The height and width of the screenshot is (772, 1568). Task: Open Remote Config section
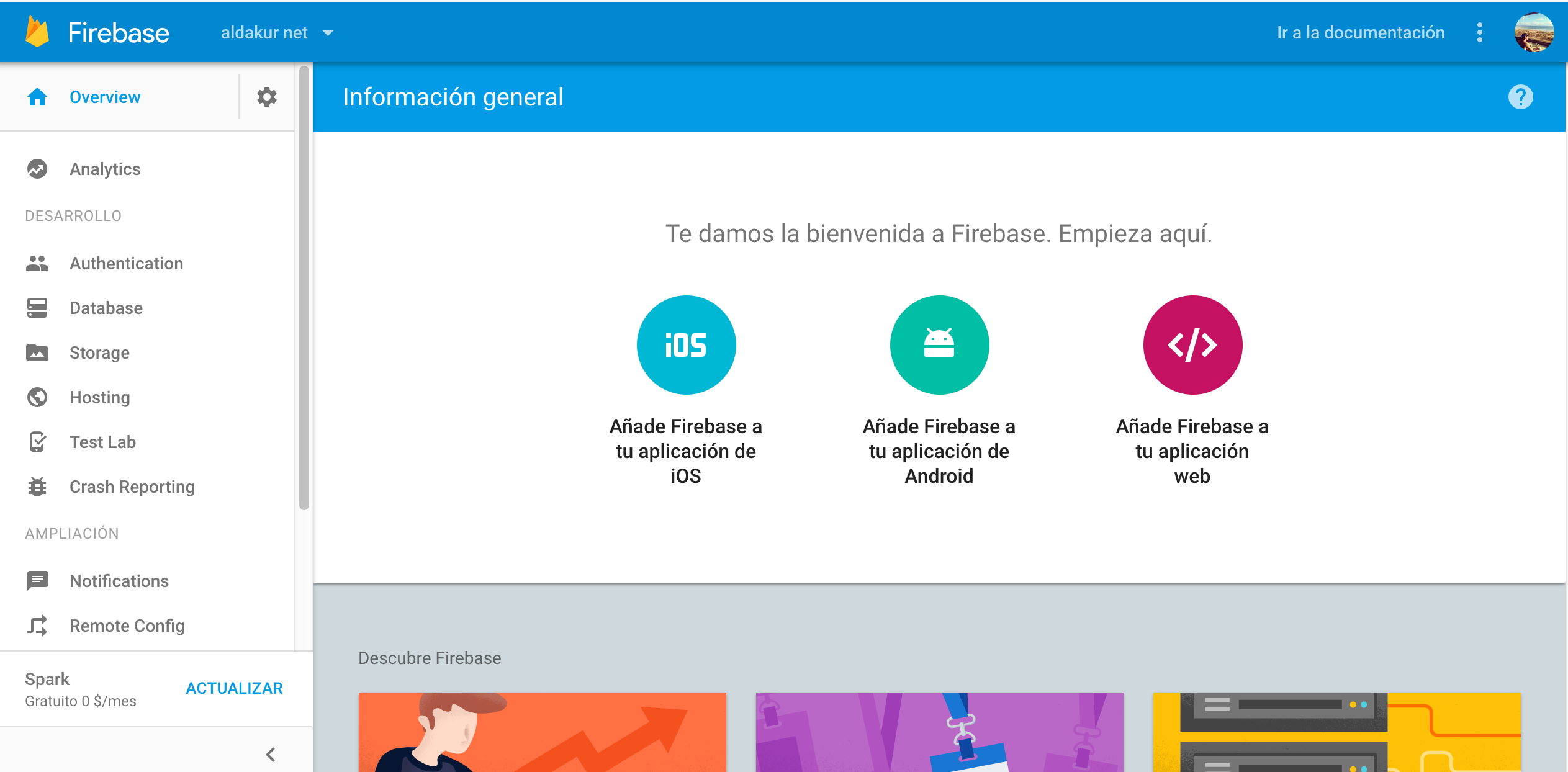pos(127,626)
